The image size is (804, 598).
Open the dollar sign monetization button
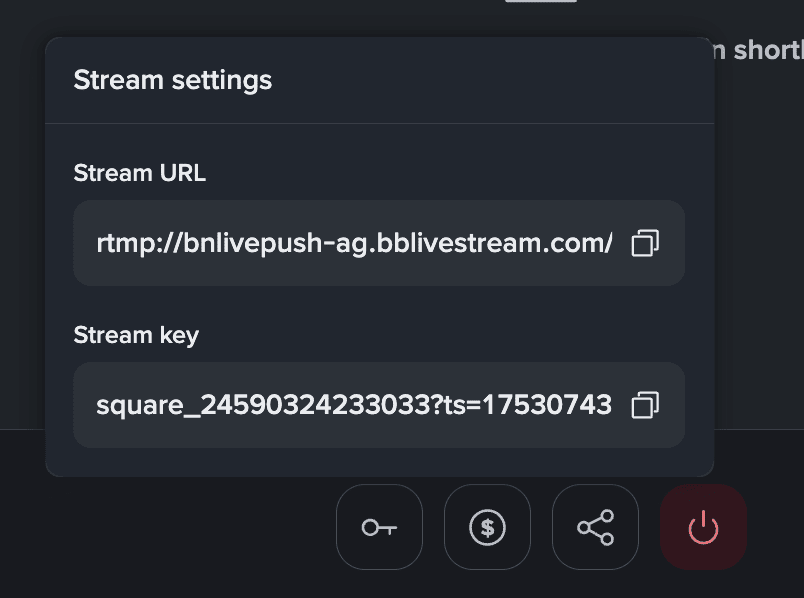[x=487, y=527]
